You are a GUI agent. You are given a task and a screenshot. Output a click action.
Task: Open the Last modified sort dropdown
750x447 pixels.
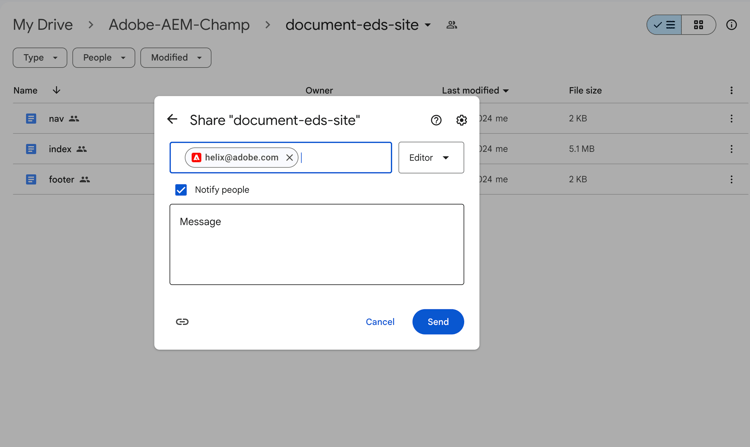pos(475,90)
